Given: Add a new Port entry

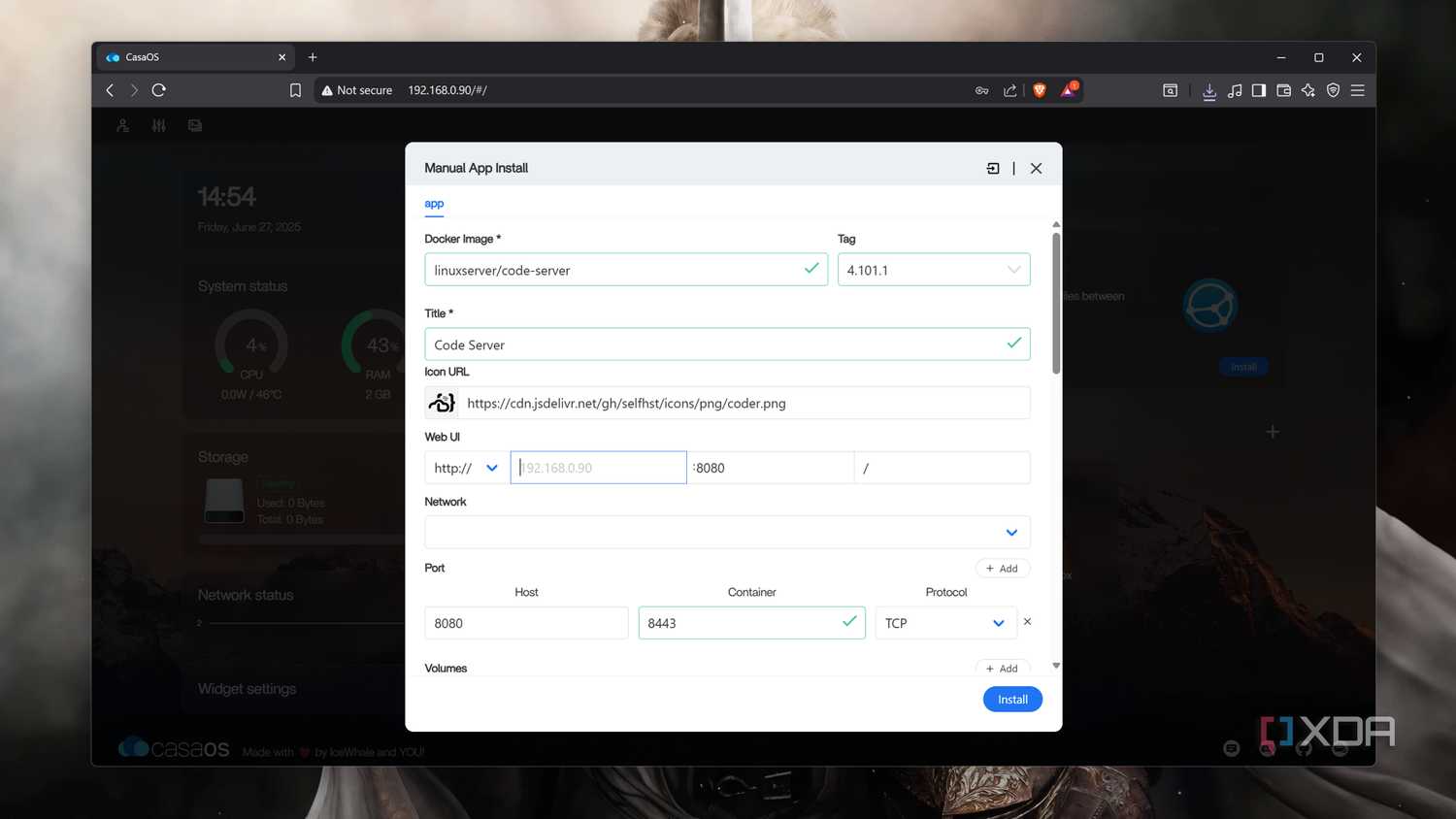Looking at the screenshot, I should [x=1003, y=569].
